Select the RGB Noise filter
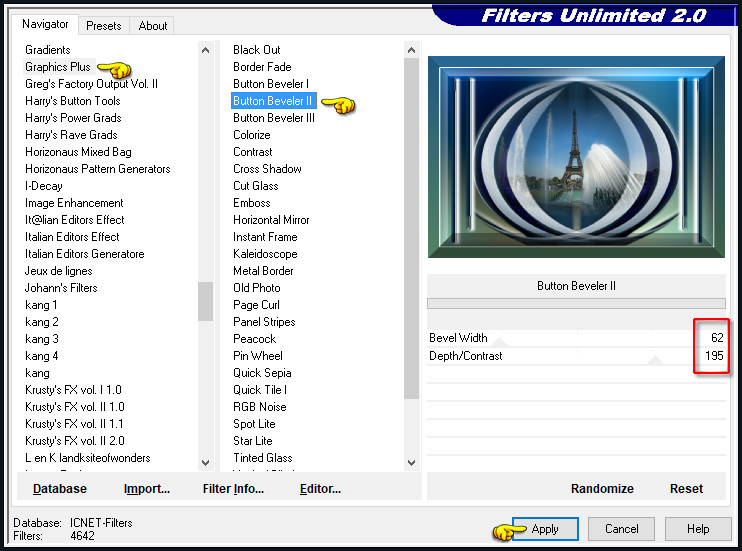The width and height of the screenshot is (742, 551). (x=260, y=407)
